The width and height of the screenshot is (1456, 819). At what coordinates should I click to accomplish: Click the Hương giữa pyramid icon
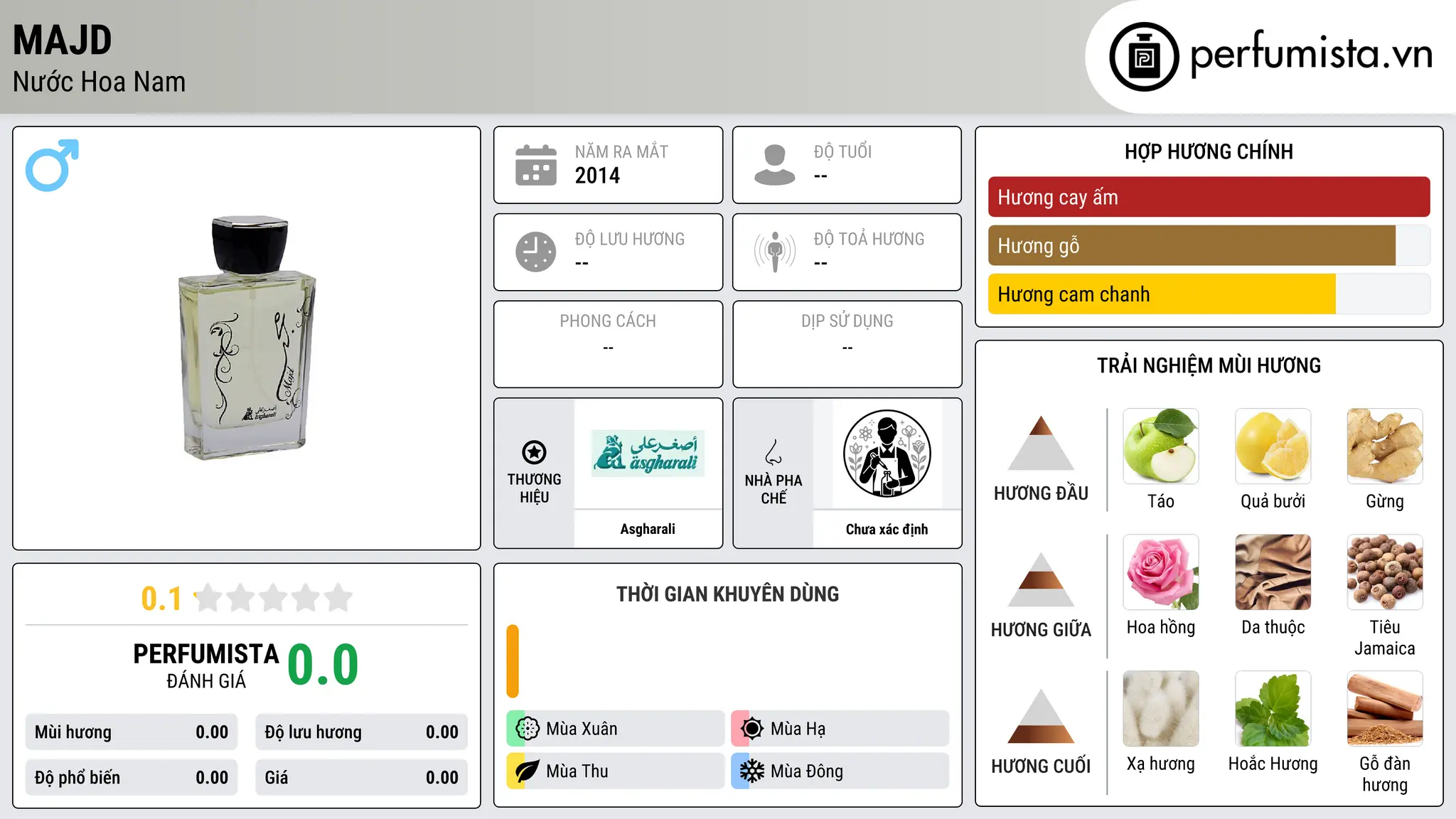1041,579
